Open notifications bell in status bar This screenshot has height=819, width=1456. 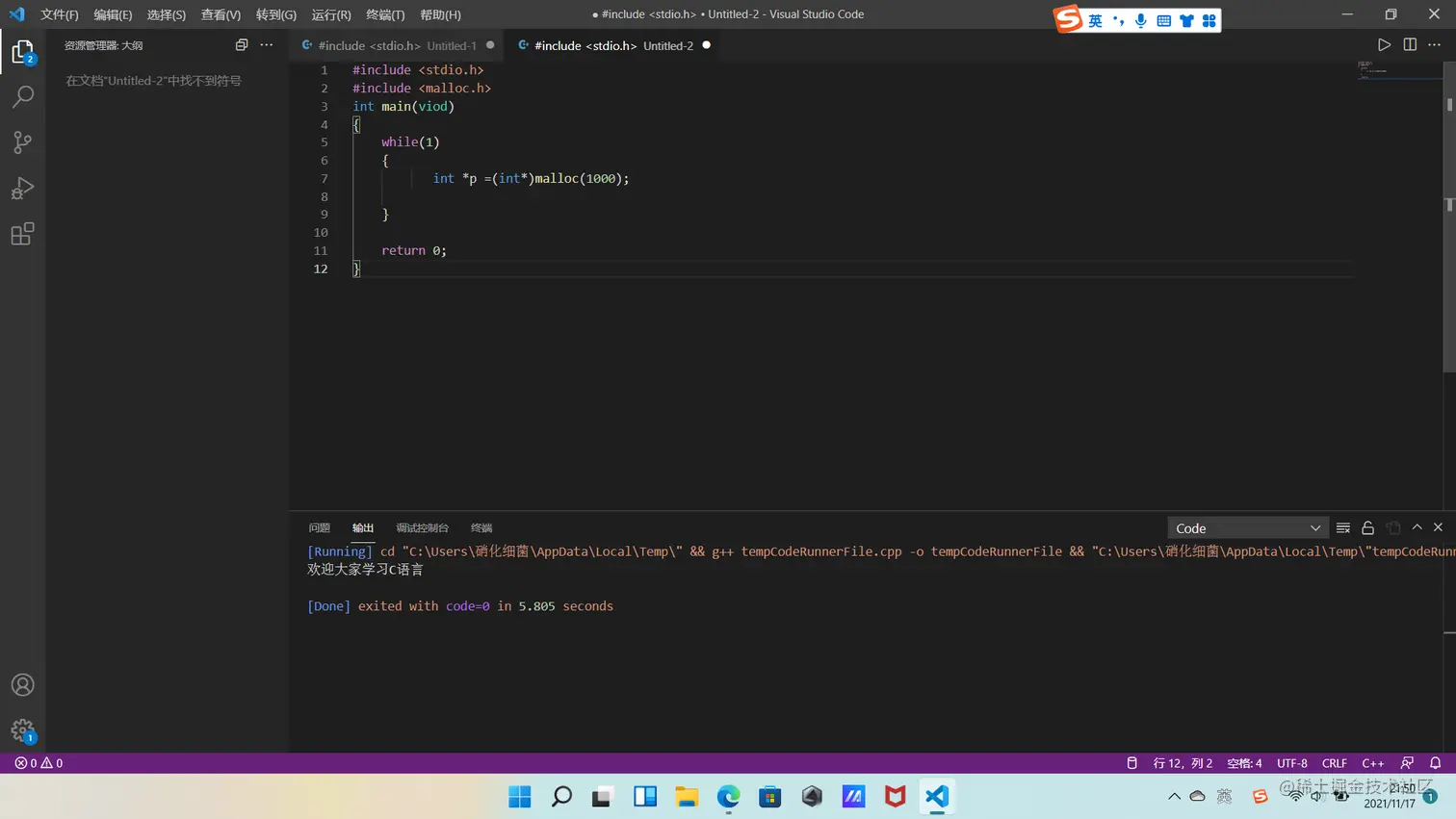coord(1435,763)
